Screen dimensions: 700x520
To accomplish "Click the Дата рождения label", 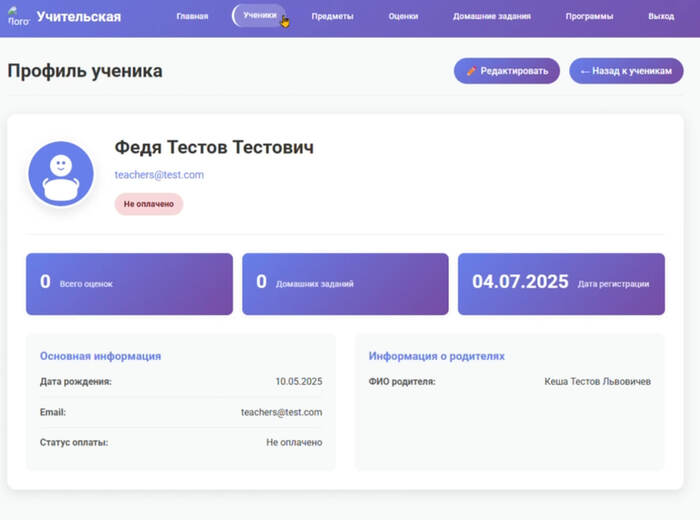I will [x=76, y=382].
